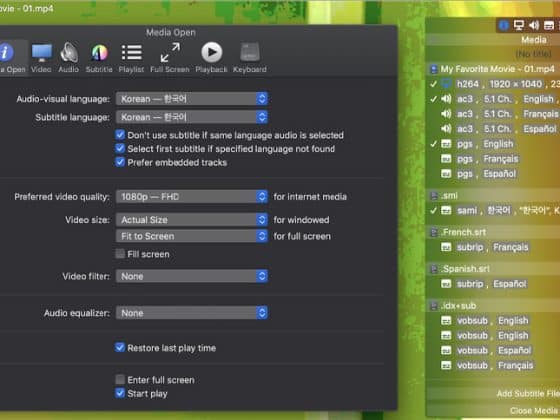Toggle the Start play checkbox
560x420 pixels.
point(120,393)
